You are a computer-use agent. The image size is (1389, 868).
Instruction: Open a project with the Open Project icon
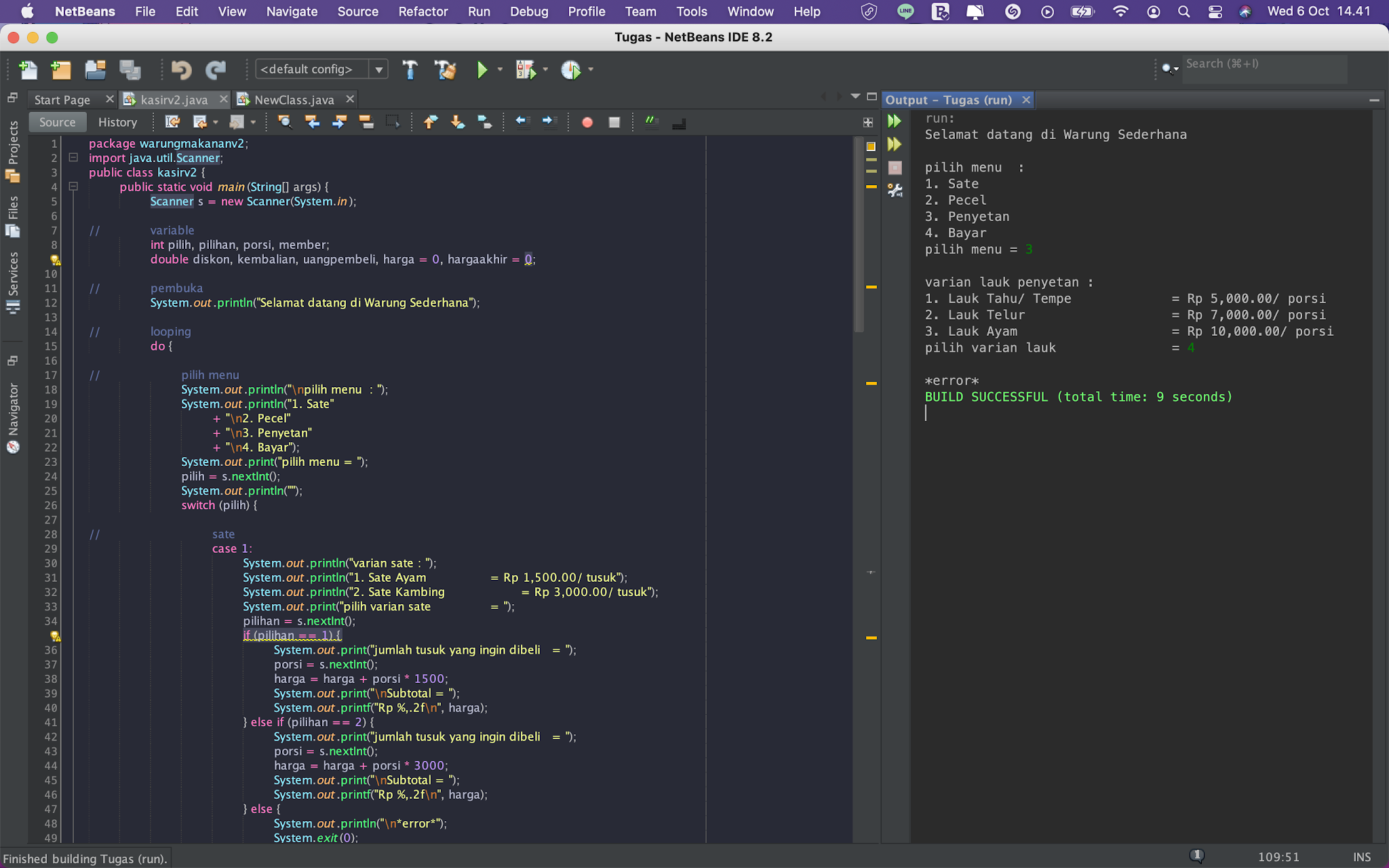(x=95, y=69)
